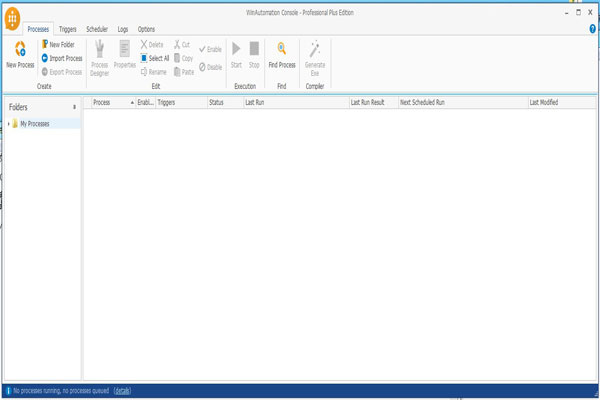Viewport: 600px width, 400px height.
Task: Switch to the Triggers tab
Action: pos(68,29)
